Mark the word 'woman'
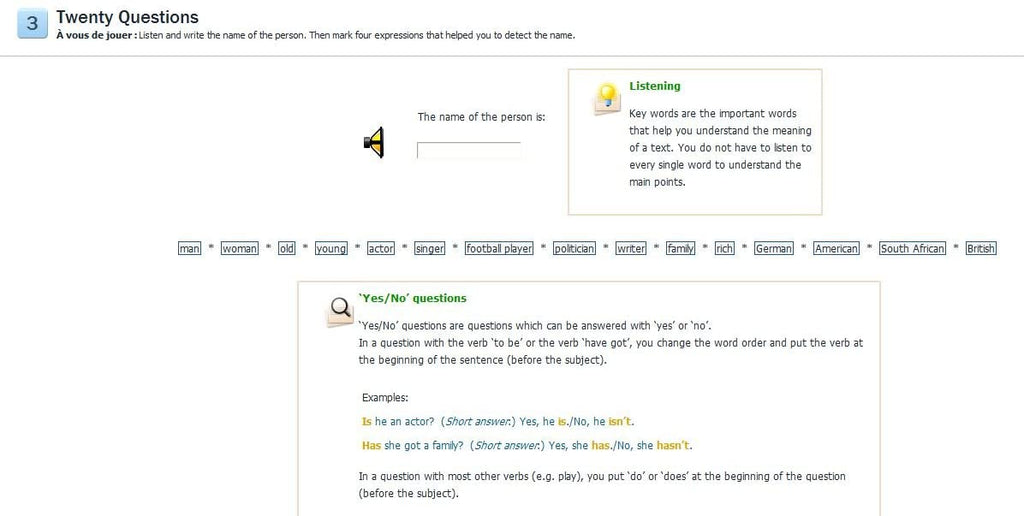Viewport: 1024px width, 516px height. point(240,248)
